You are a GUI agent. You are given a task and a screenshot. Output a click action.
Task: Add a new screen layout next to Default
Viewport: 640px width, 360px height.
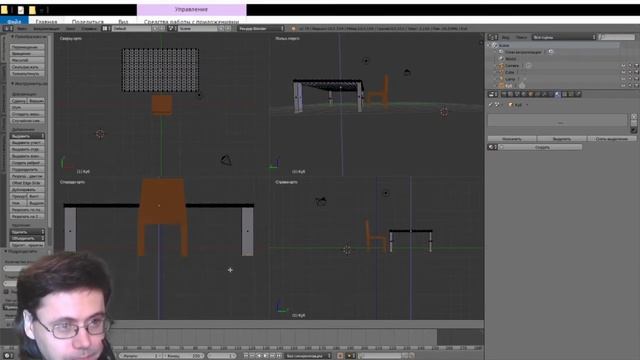pyautogui.click(x=155, y=29)
